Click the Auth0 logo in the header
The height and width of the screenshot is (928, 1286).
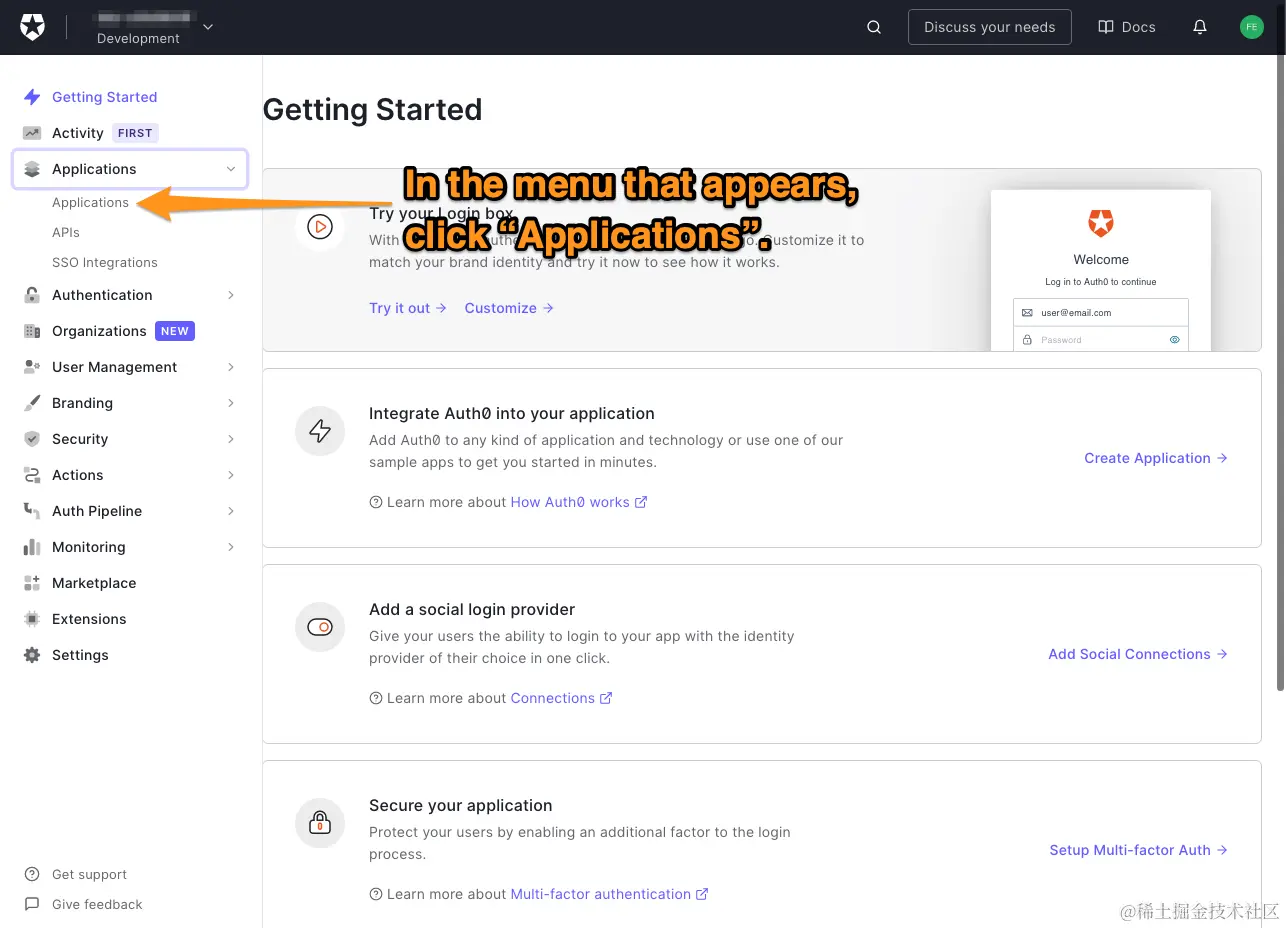pyautogui.click(x=32, y=27)
